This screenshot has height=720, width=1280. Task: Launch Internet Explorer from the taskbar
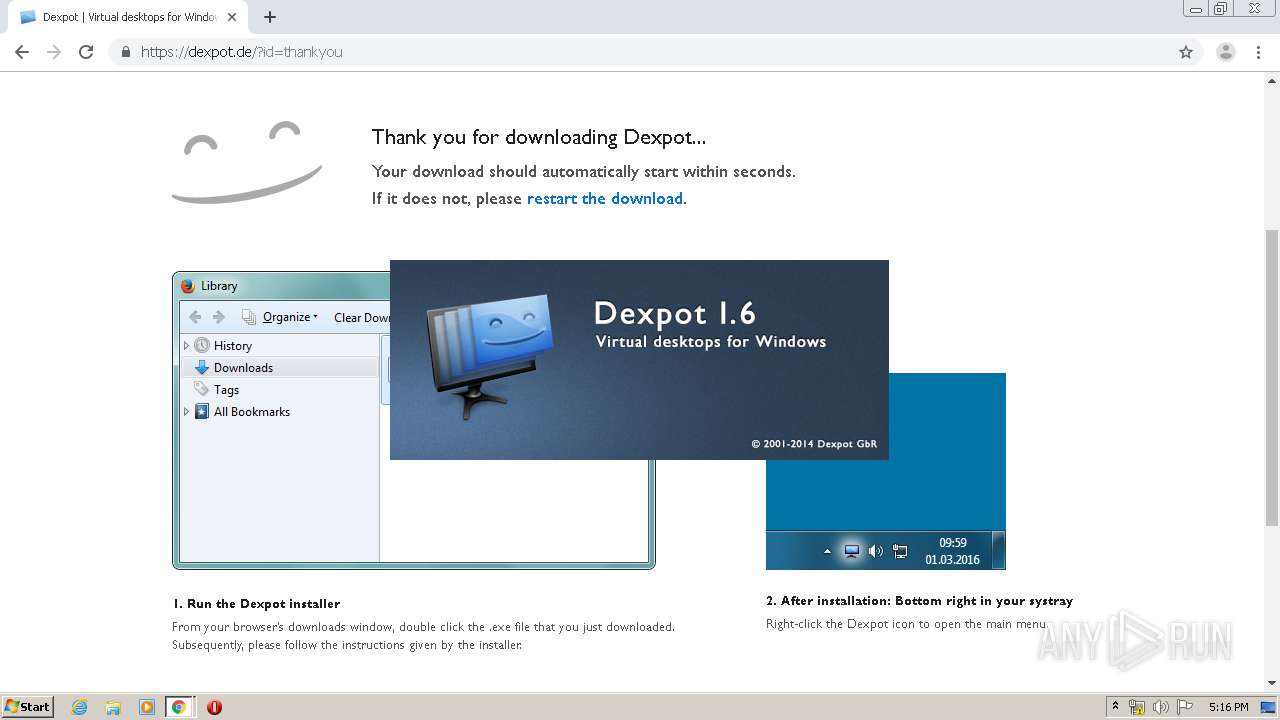click(x=80, y=707)
